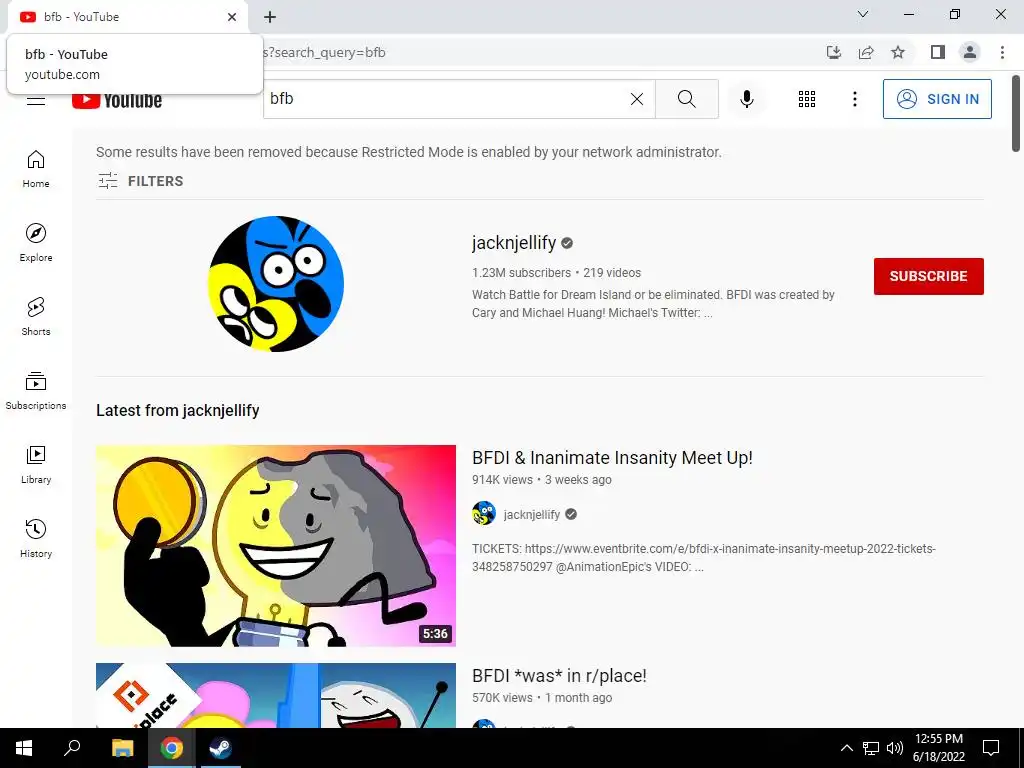Image resolution: width=1024 pixels, height=768 pixels.
Task: Open the network status tray icon
Action: [x=871, y=748]
